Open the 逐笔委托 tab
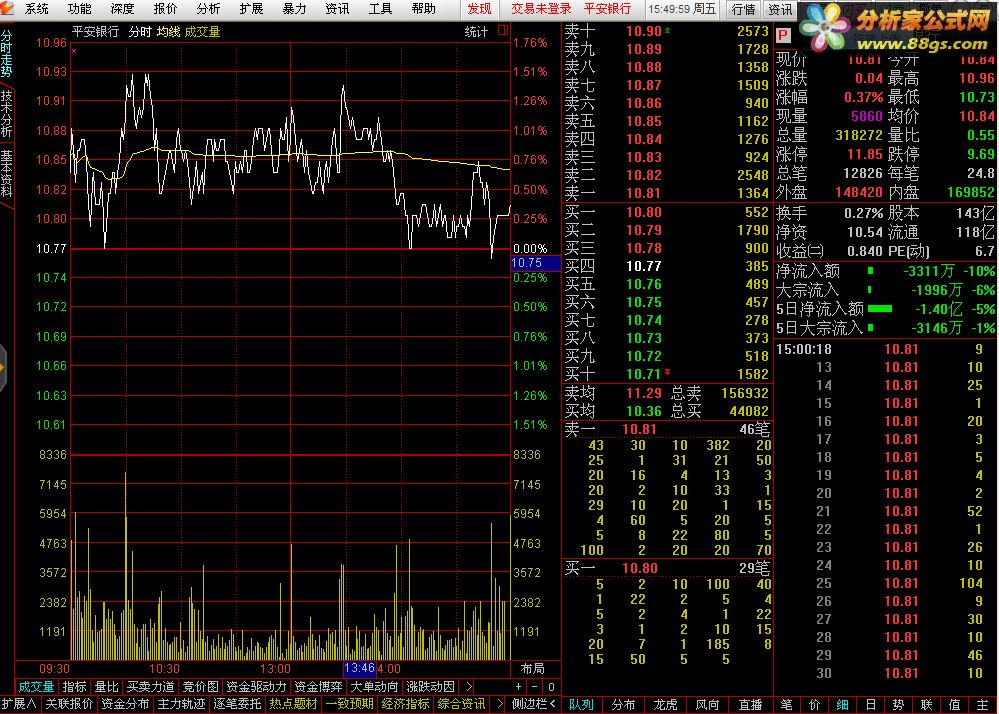The image size is (999, 714). (x=237, y=704)
